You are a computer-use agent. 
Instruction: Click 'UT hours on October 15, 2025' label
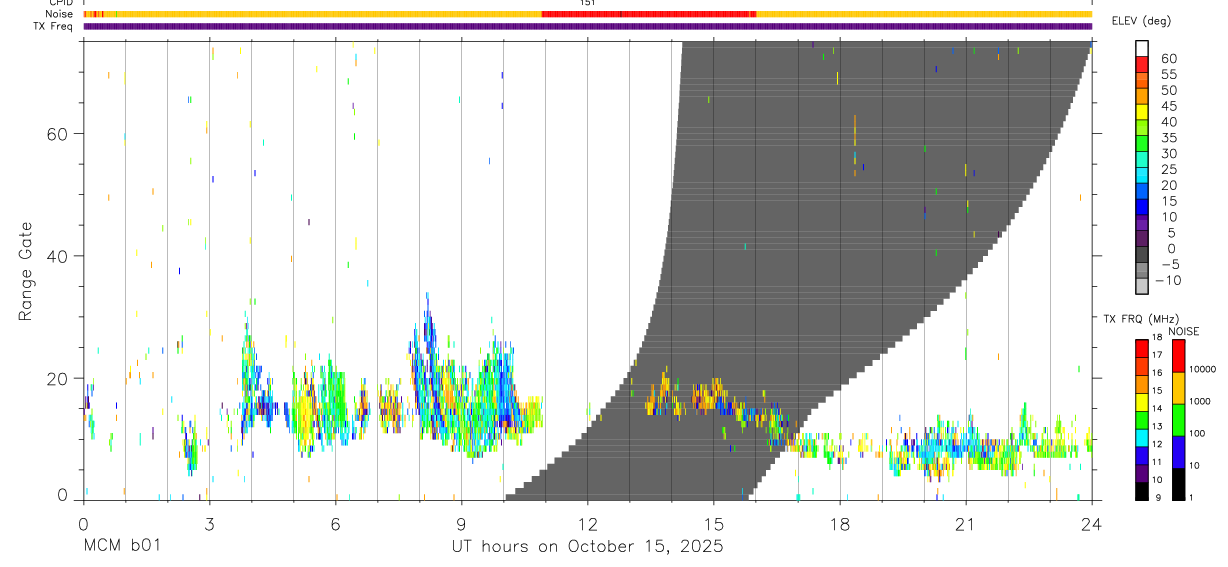click(587, 547)
